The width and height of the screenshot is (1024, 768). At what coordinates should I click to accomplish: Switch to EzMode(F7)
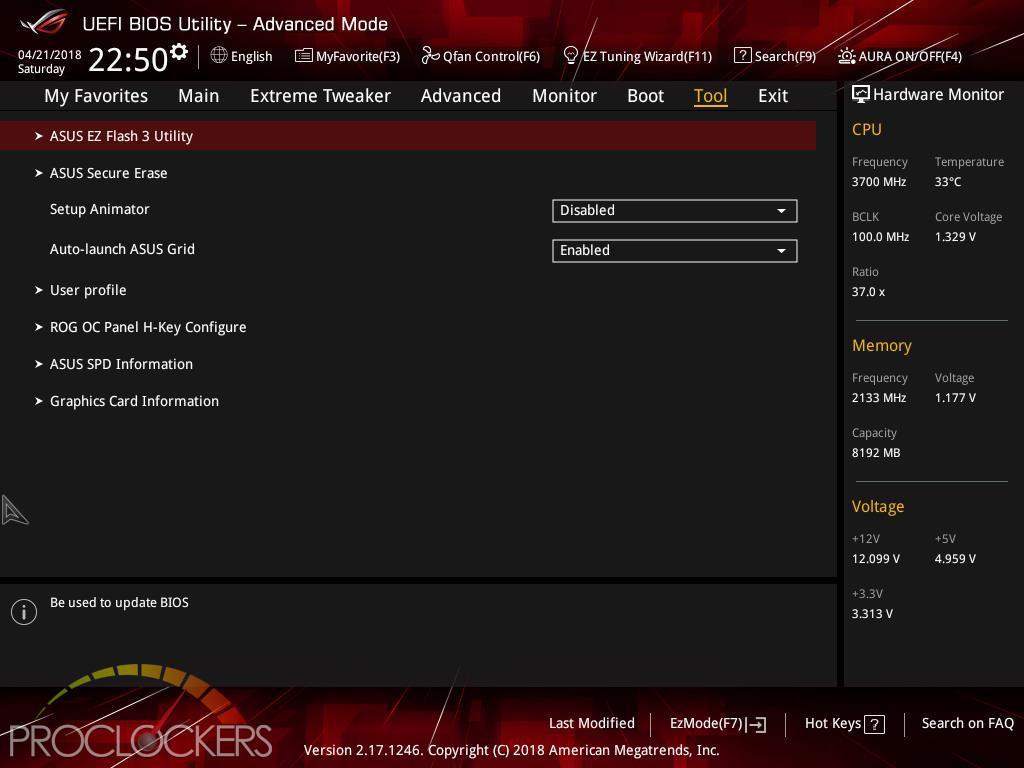[x=718, y=724]
